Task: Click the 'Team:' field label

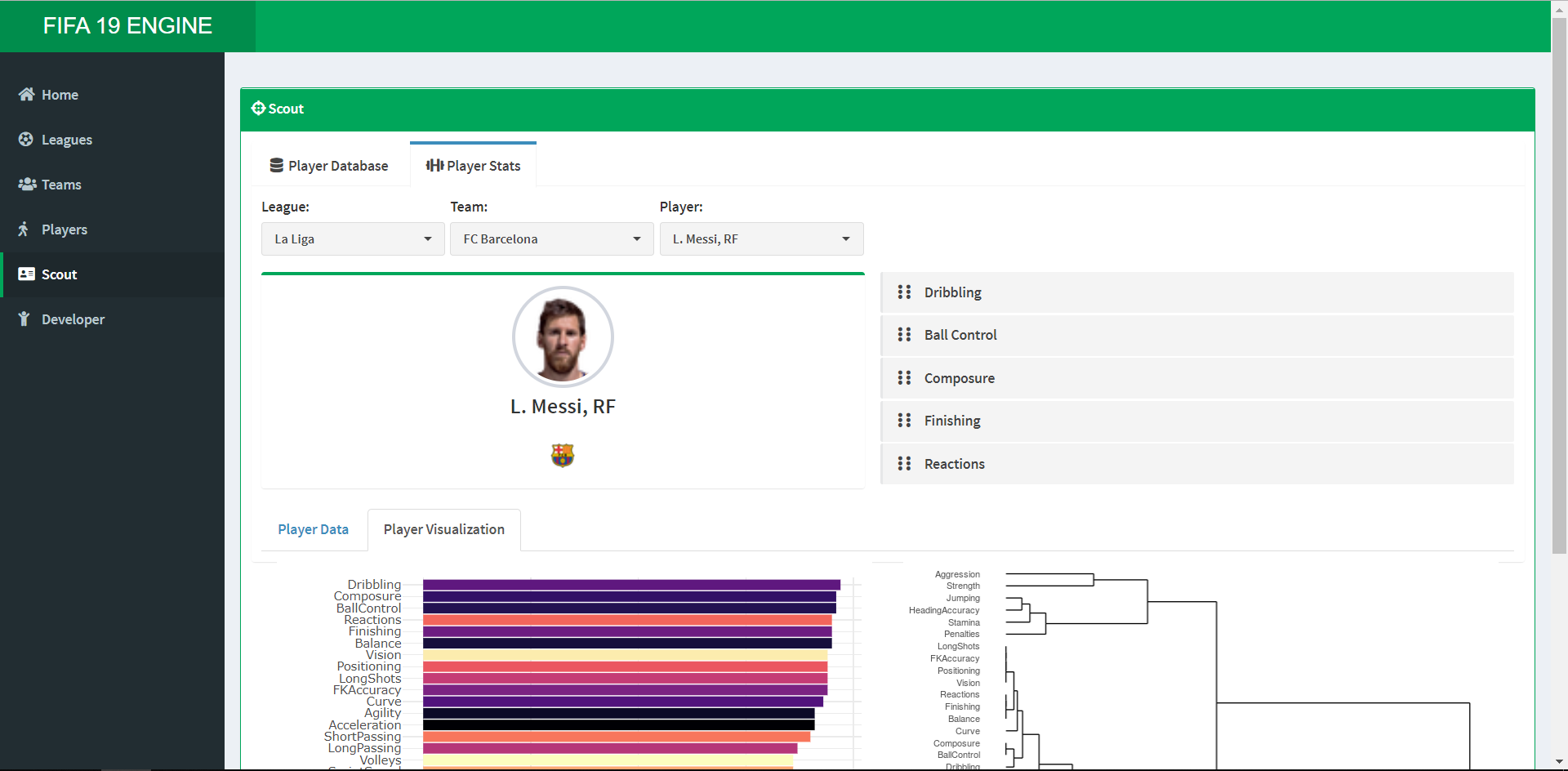Action: [x=469, y=207]
